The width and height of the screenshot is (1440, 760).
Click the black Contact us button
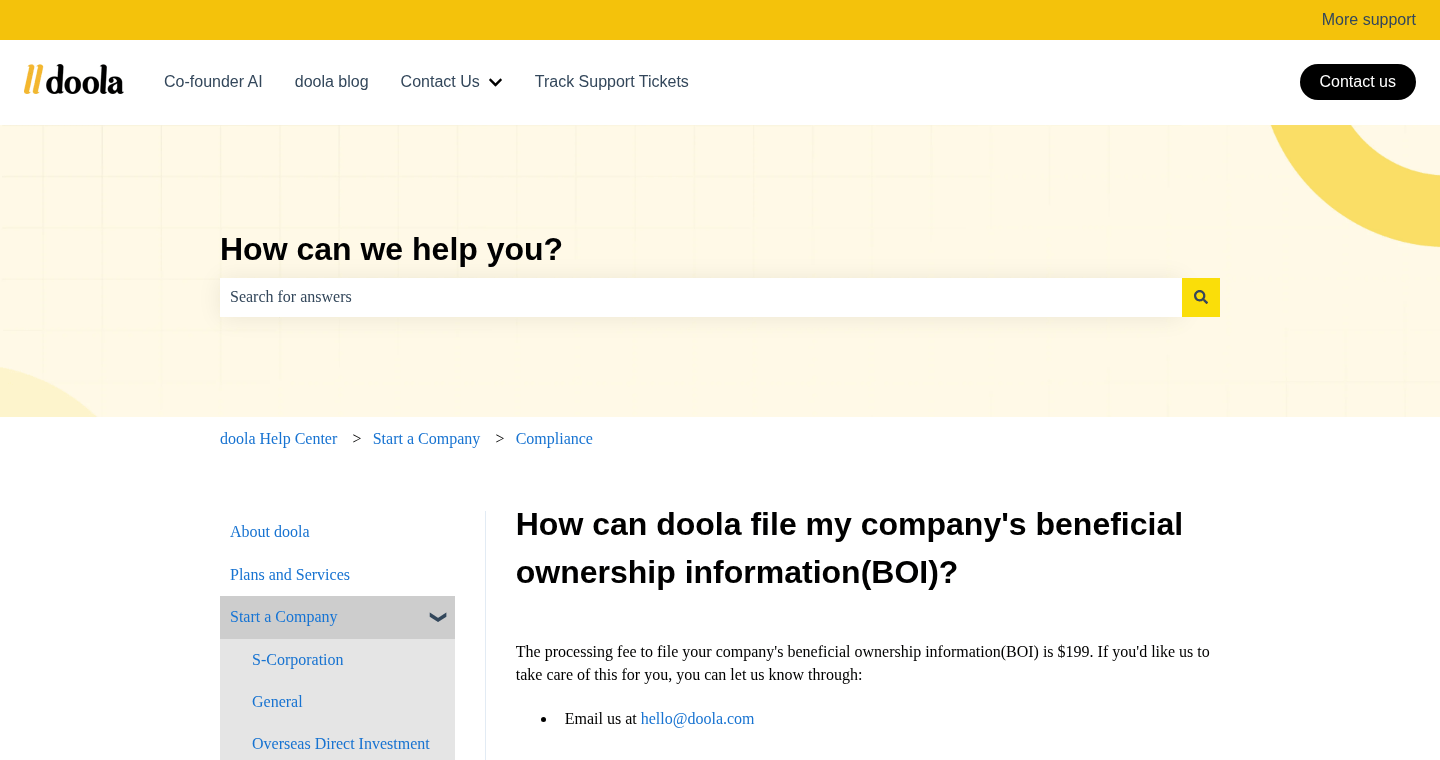pyautogui.click(x=1358, y=82)
